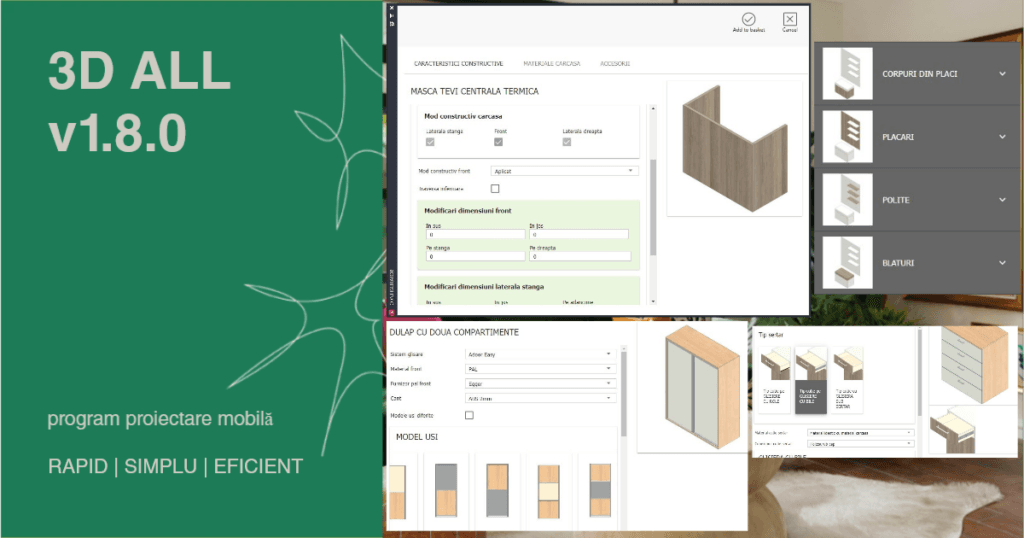Toggle the Front checkbox
This screenshot has width=1024, height=538.
click(x=498, y=142)
